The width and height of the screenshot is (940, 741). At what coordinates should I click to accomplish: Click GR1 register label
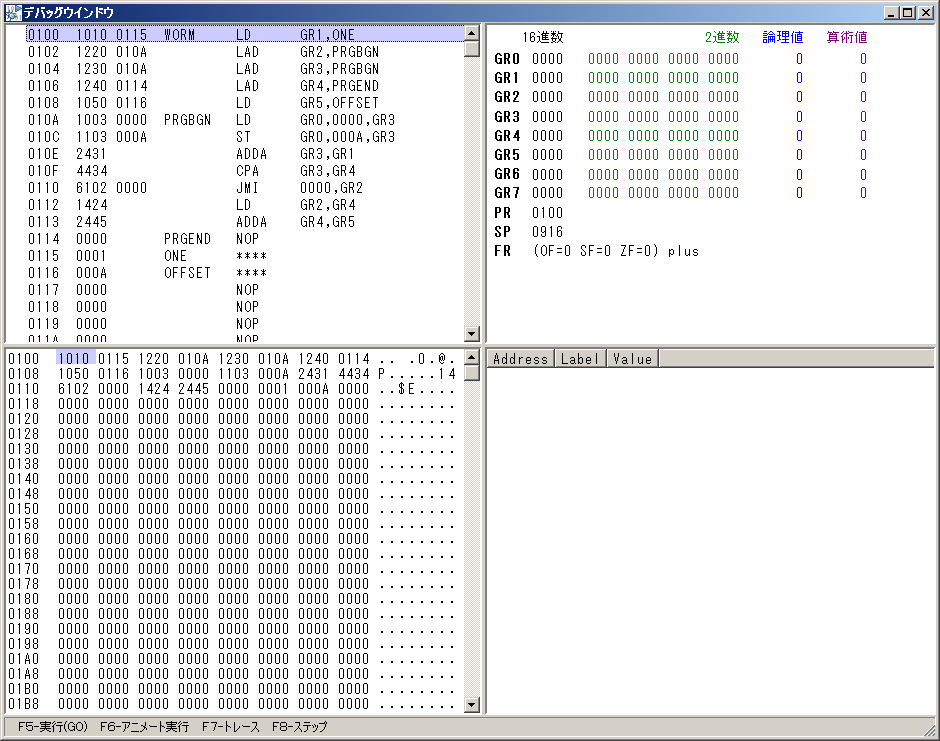pyautogui.click(x=507, y=78)
